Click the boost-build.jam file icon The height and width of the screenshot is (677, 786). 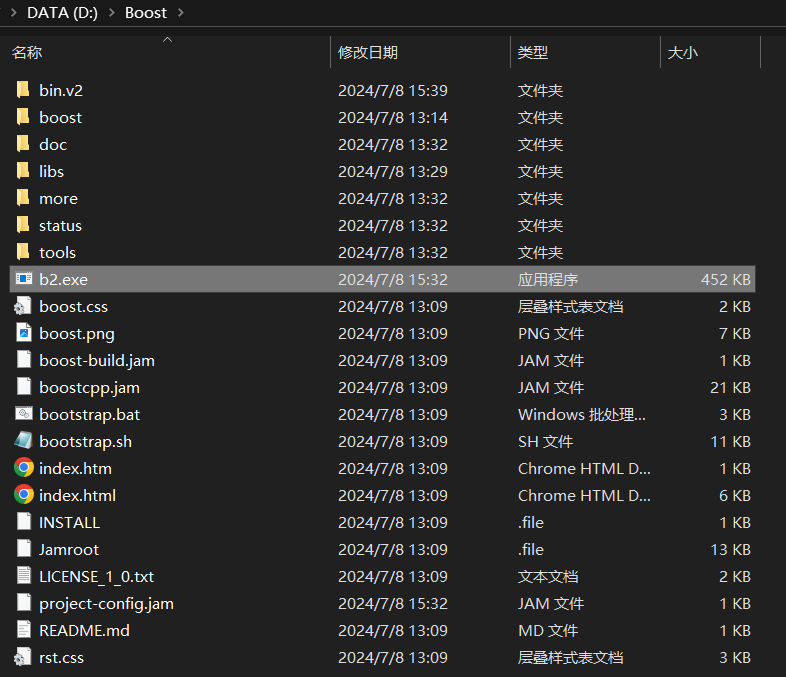[x=24, y=360]
